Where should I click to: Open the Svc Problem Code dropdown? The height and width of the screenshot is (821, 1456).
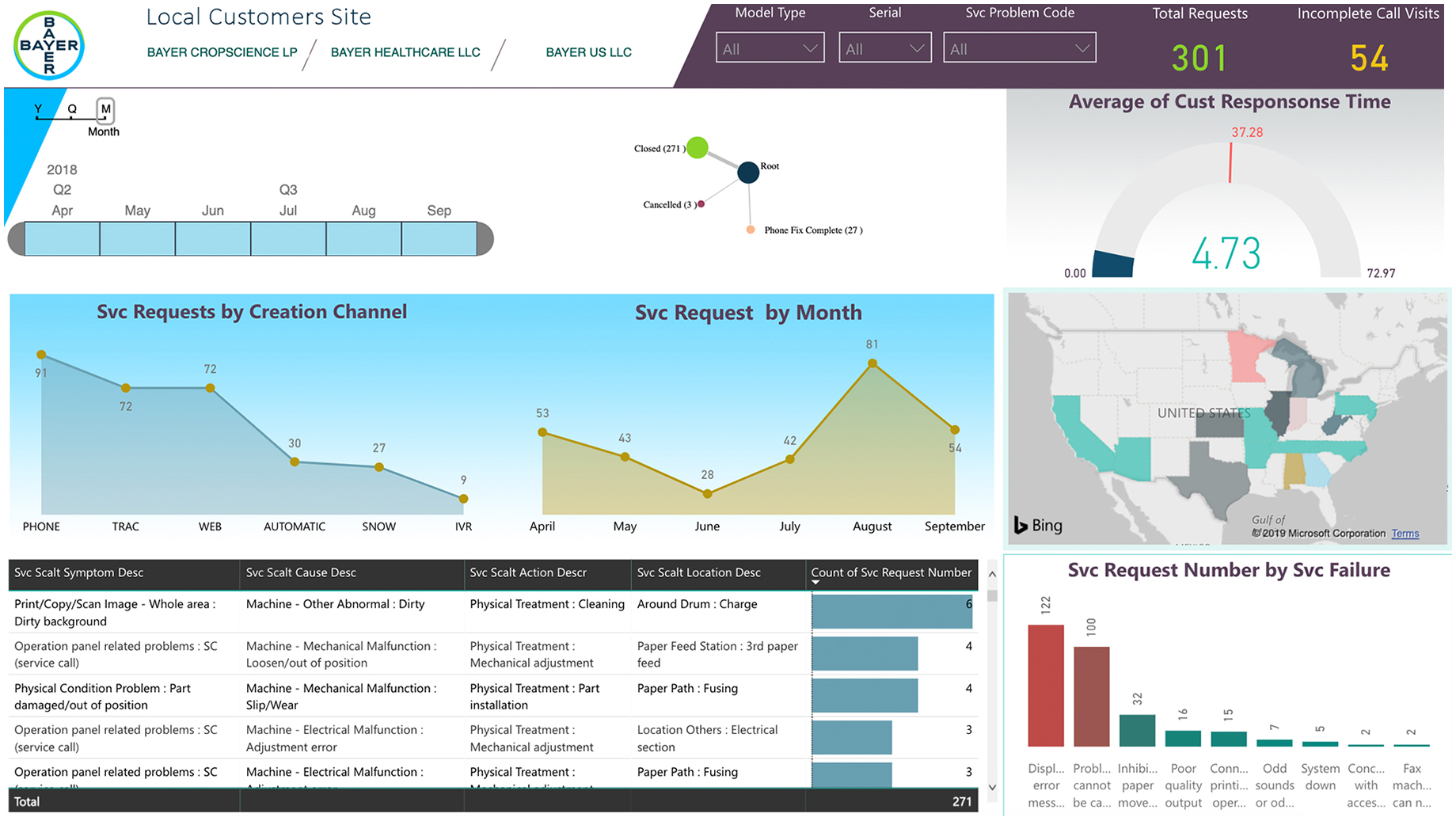(1019, 48)
